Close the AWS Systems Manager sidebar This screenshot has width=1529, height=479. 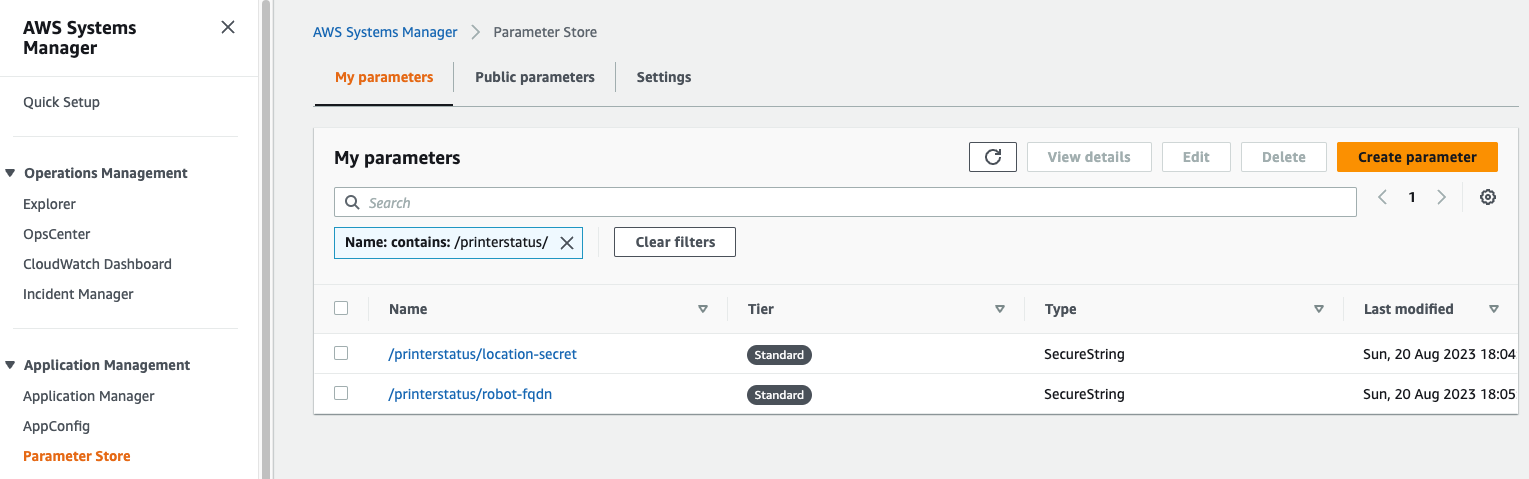(228, 28)
